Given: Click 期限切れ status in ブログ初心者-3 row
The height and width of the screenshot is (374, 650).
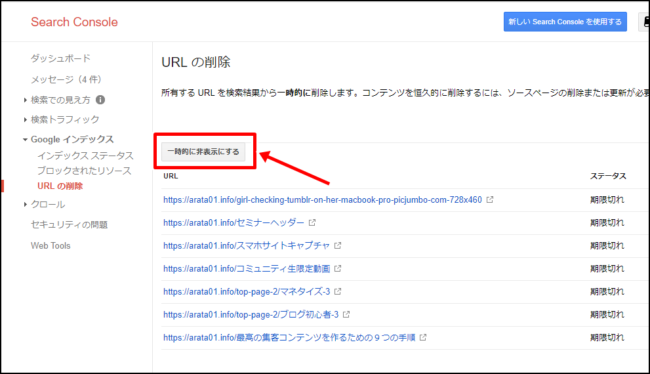Looking at the screenshot, I should pos(607,315).
